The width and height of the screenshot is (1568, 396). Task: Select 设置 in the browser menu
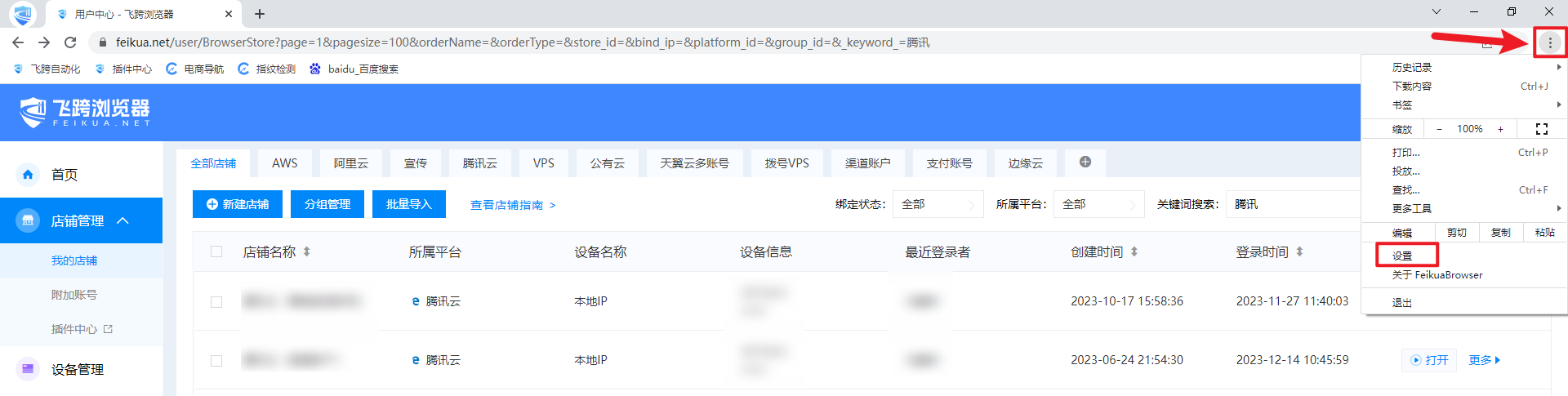1402,256
